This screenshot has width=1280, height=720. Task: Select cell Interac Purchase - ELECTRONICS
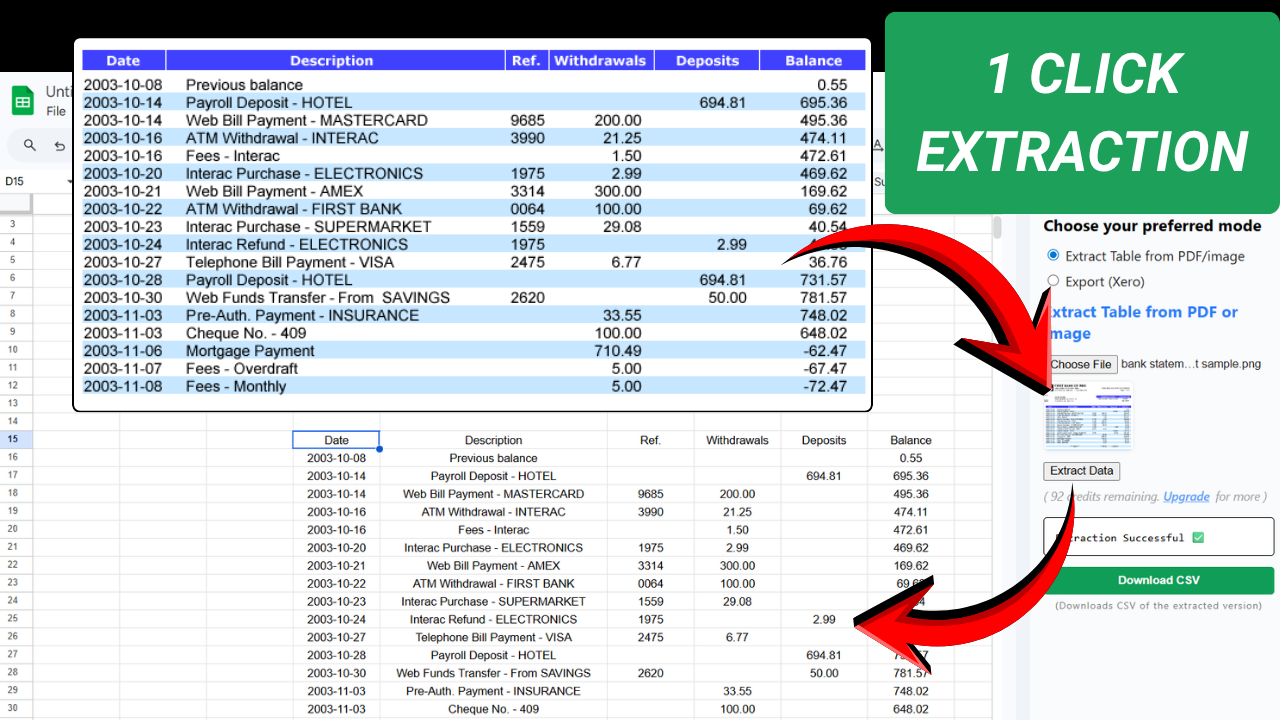(493, 548)
